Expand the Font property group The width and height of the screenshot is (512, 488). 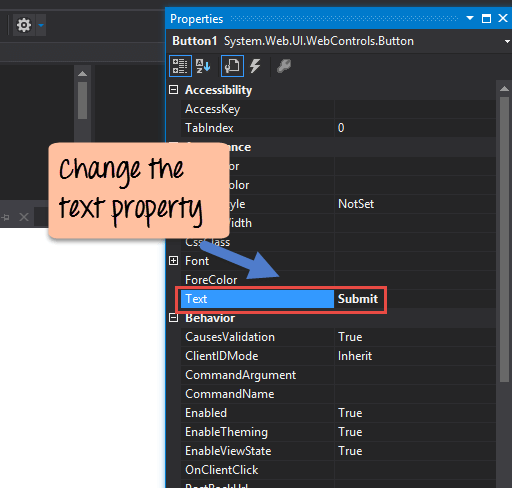point(173,261)
